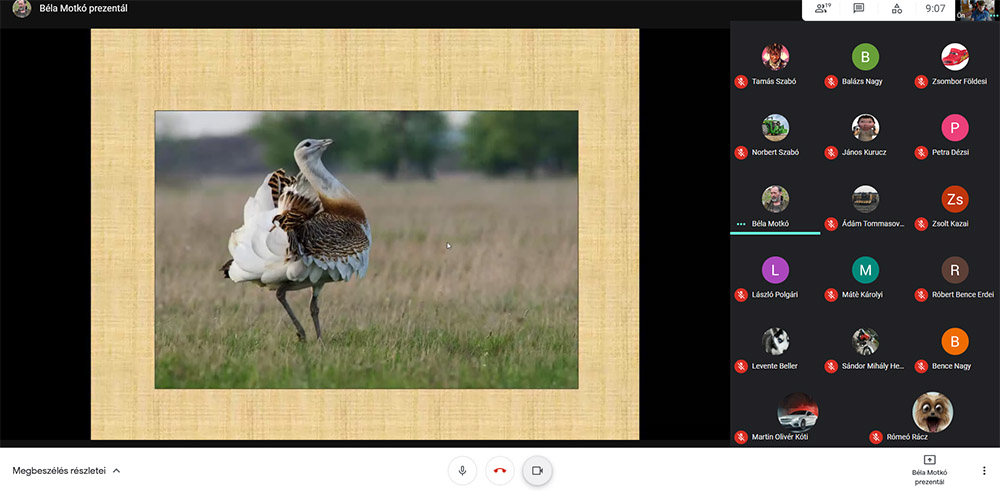Click self-view thumbnail in top-right corner
The height and width of the screenshot is (491, 1000).
[978, 10]
